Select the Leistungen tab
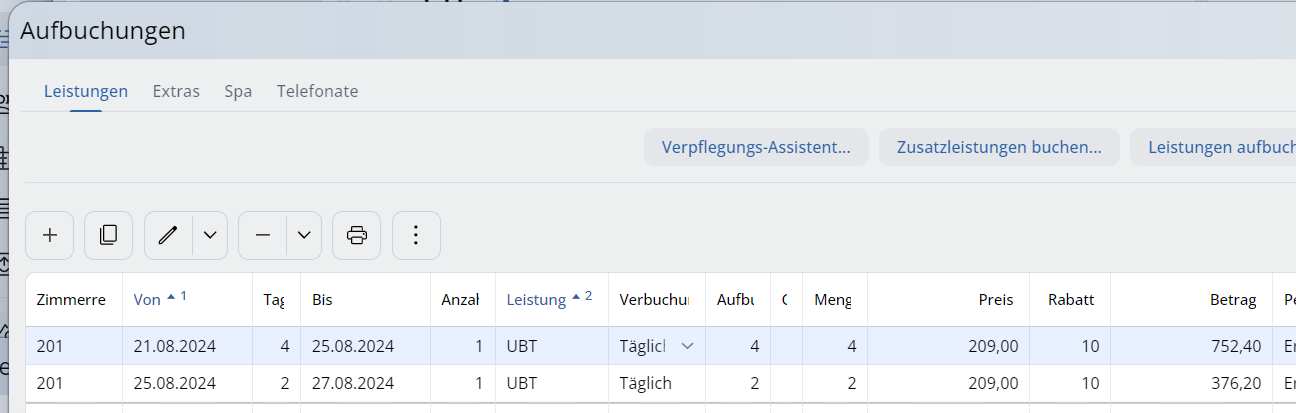 (86, 91)
